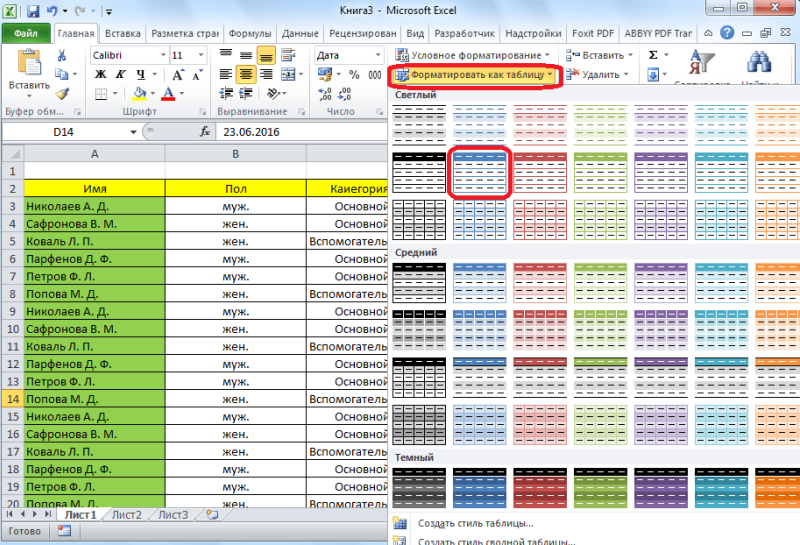800x545 pixels.
Task: Toggle Center horizontal alignment
Action: tap(246, 75)
